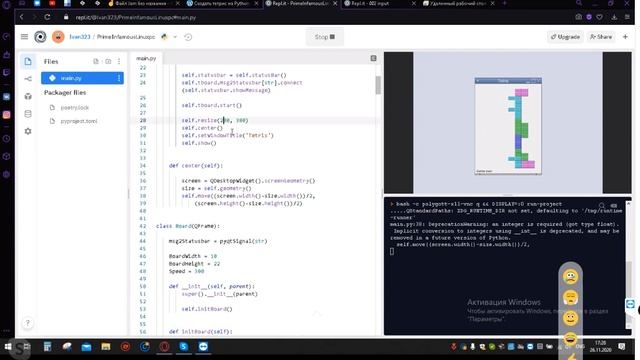Screen dimensions: 640x360
Task: Open the Settings gear sidebar icon
Action: coord(28,131)
